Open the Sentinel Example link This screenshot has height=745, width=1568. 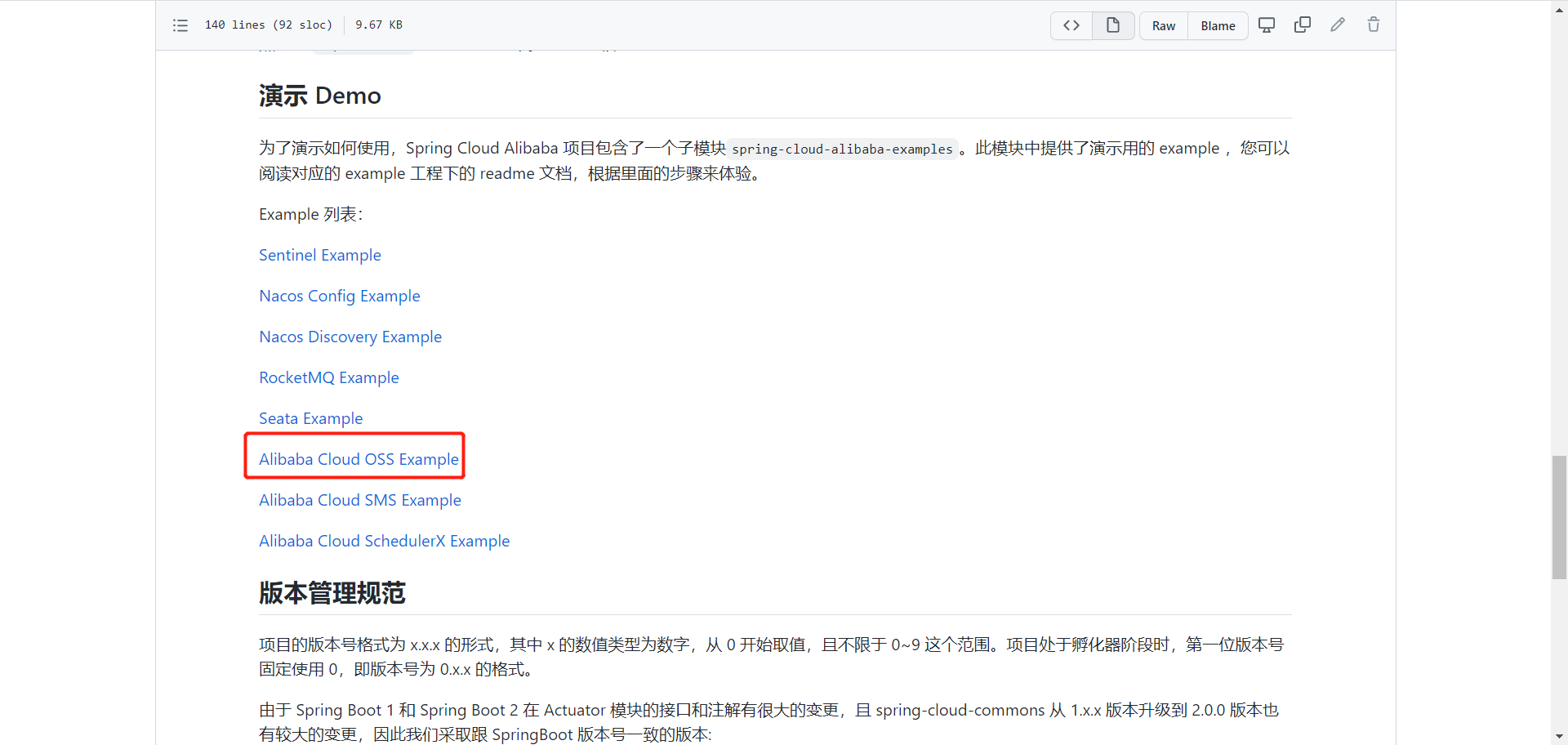[x=320, y=255]
